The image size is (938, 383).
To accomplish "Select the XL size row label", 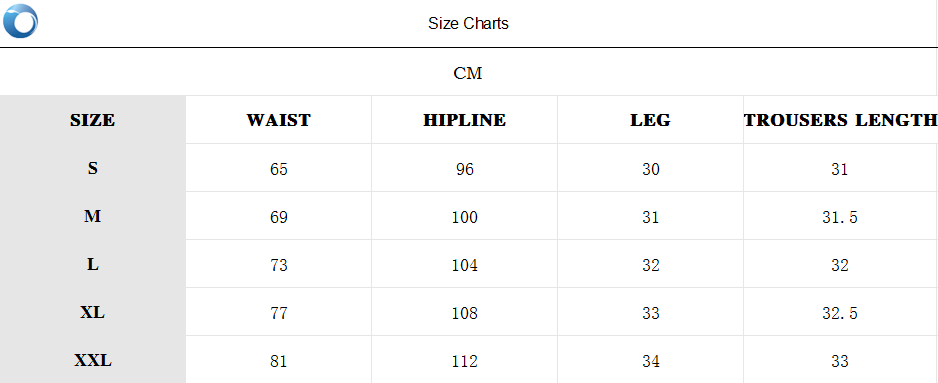I will click(93, 312).
